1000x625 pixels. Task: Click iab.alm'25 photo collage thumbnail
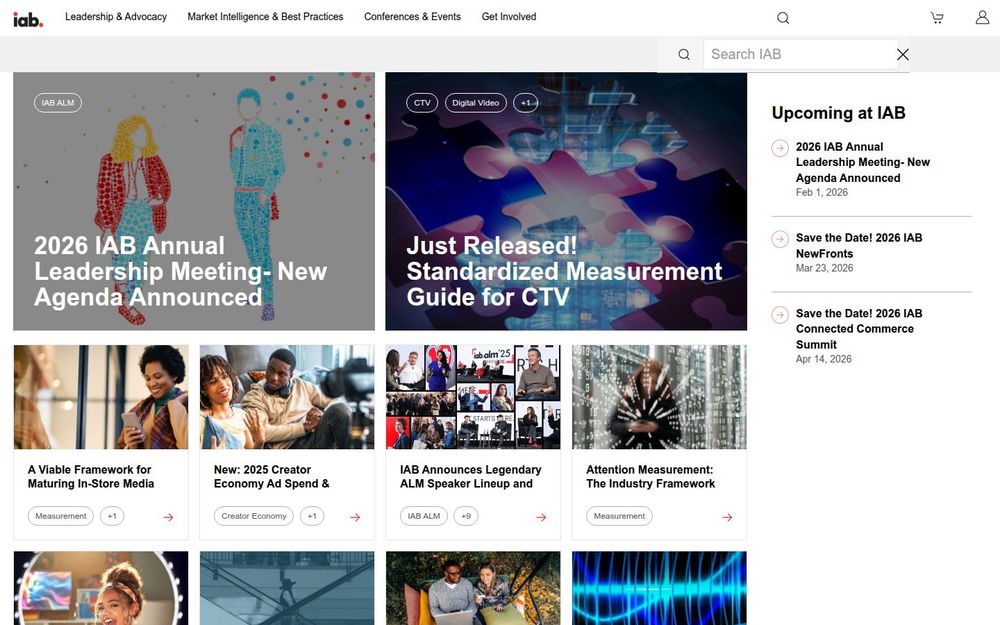(x=473, y=397)
